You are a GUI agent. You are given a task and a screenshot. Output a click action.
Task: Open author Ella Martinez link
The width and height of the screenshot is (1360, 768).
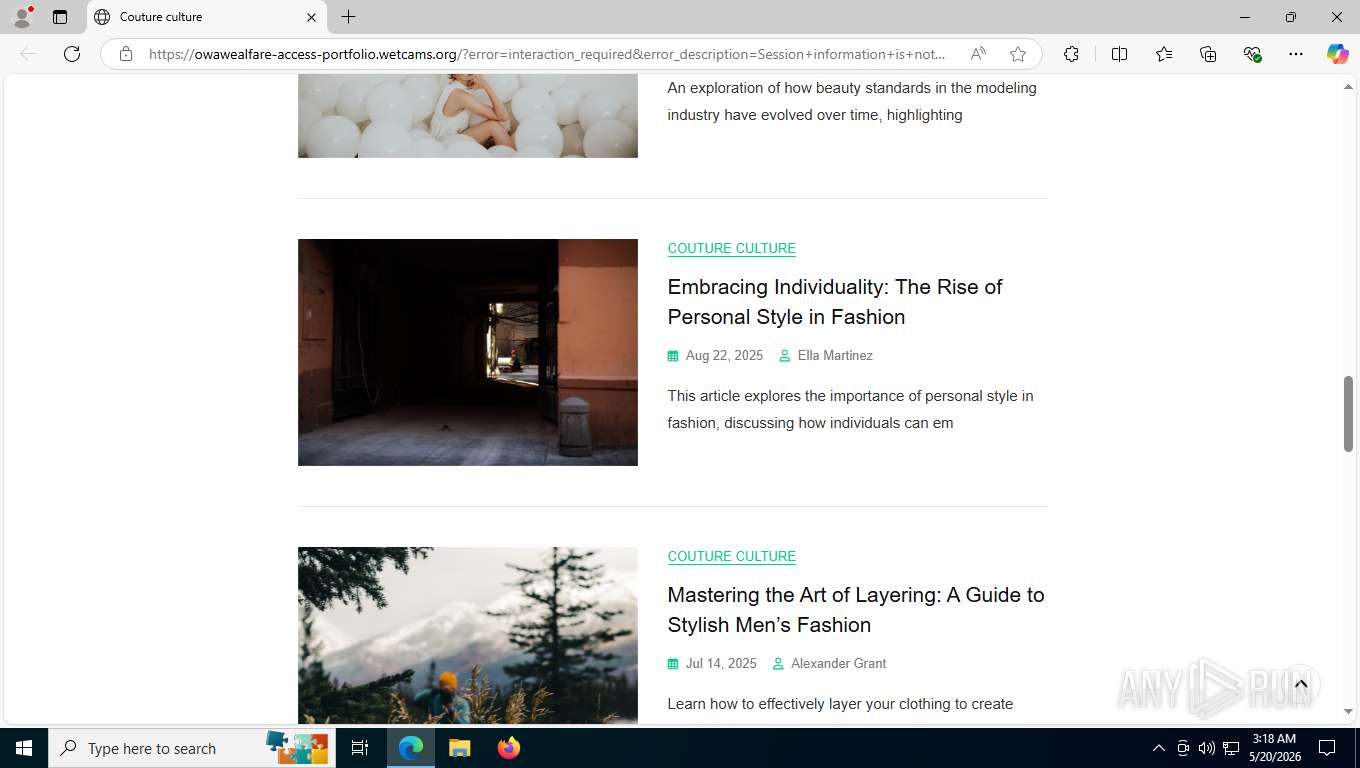835,355
